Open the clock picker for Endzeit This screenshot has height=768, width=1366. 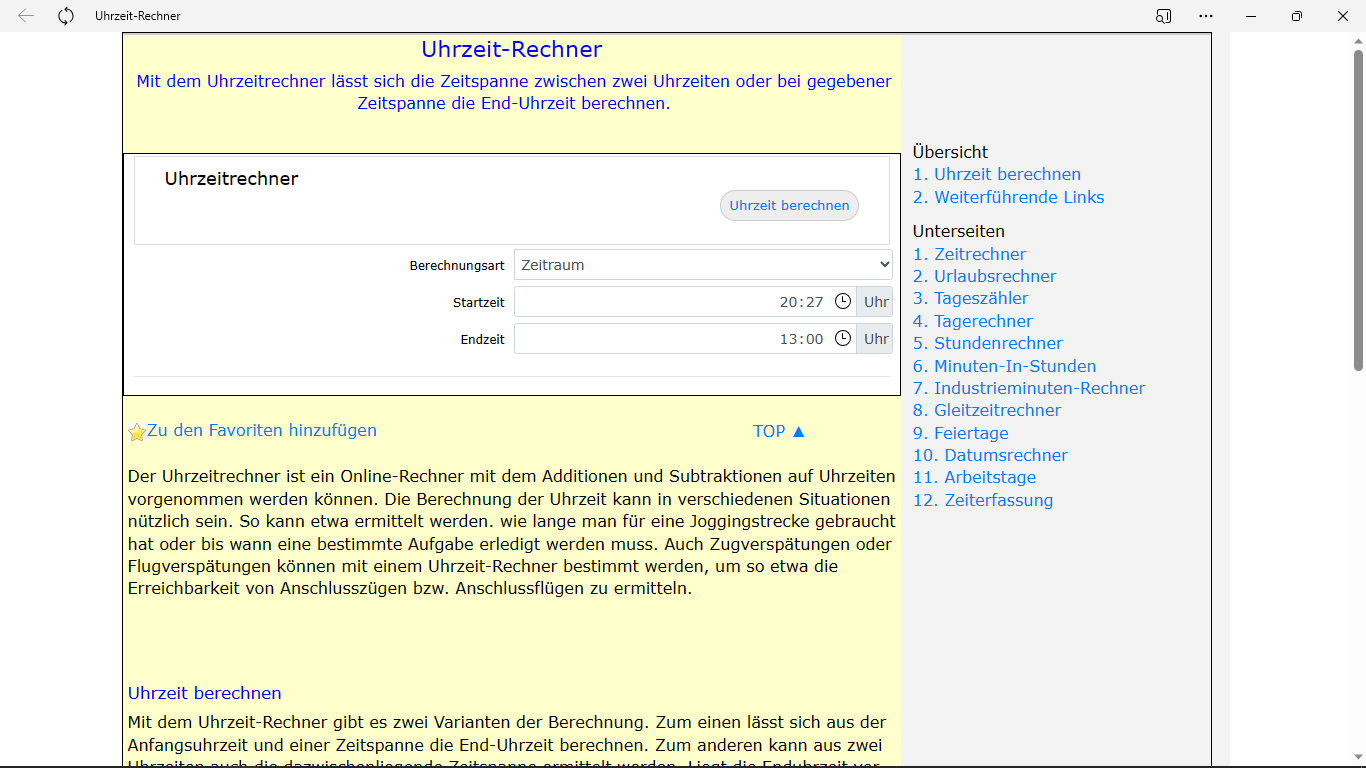tap(843, 338)
